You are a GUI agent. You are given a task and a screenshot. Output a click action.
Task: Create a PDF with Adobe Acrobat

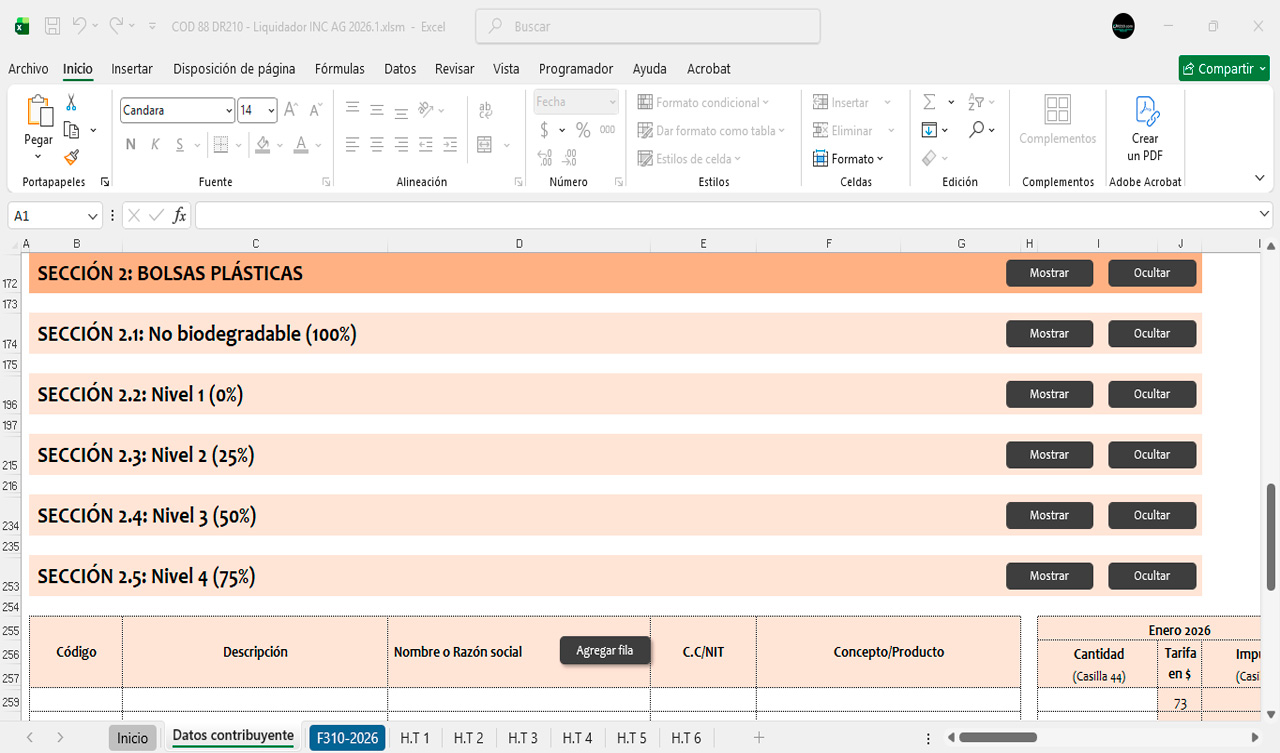click(x=1145, y=130)
